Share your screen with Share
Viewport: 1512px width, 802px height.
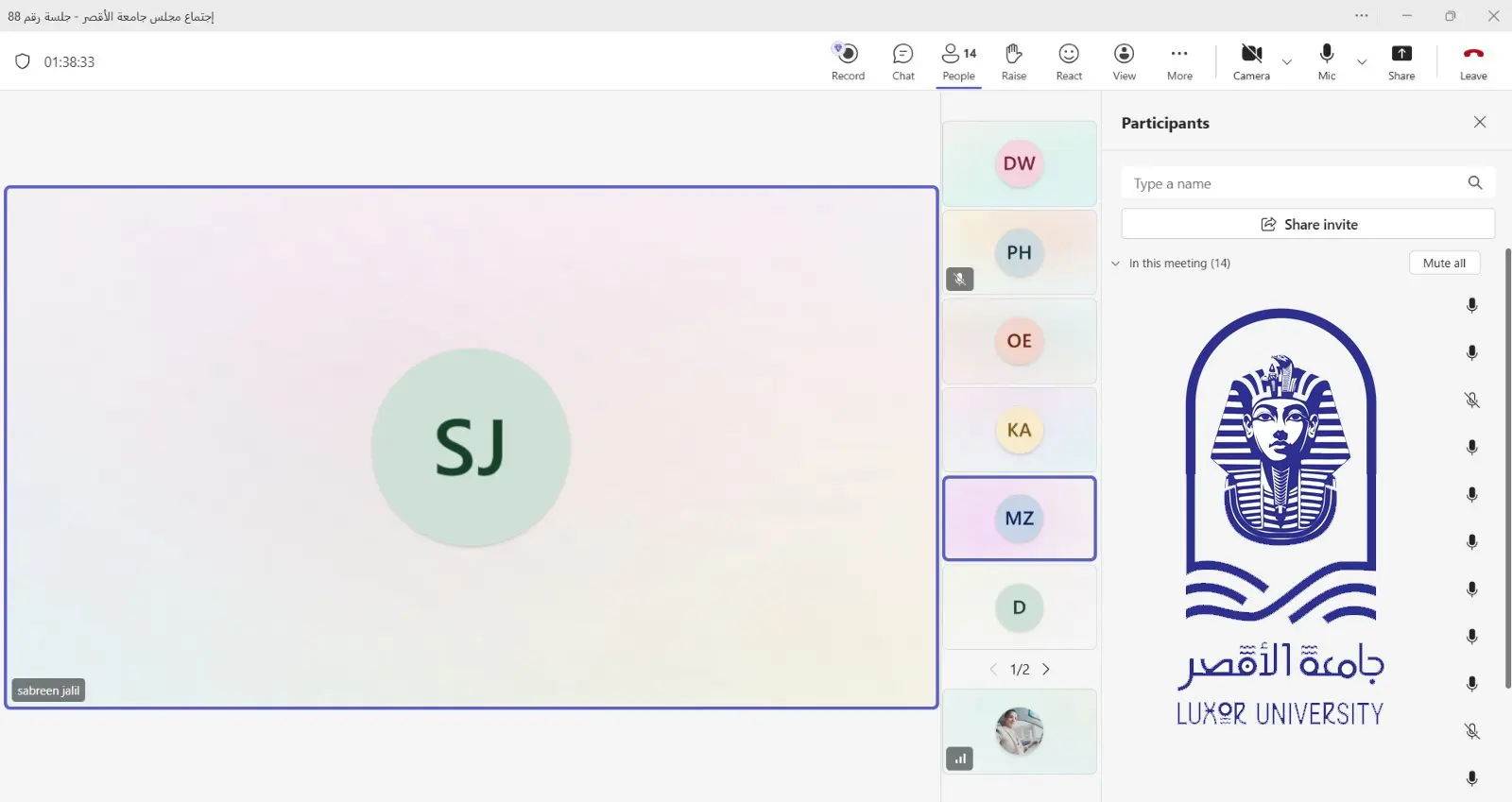coord(1401,62)
